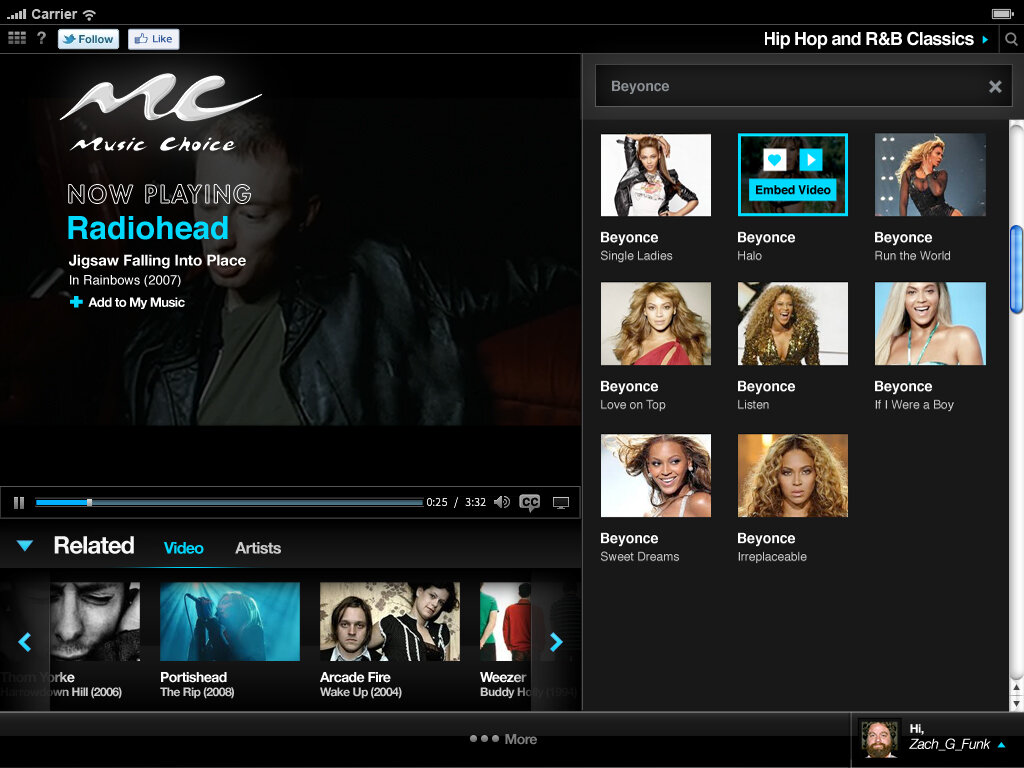1024x768 pixels.
Task: Click the 'Single Ladies' song title text
Action: 636,256
